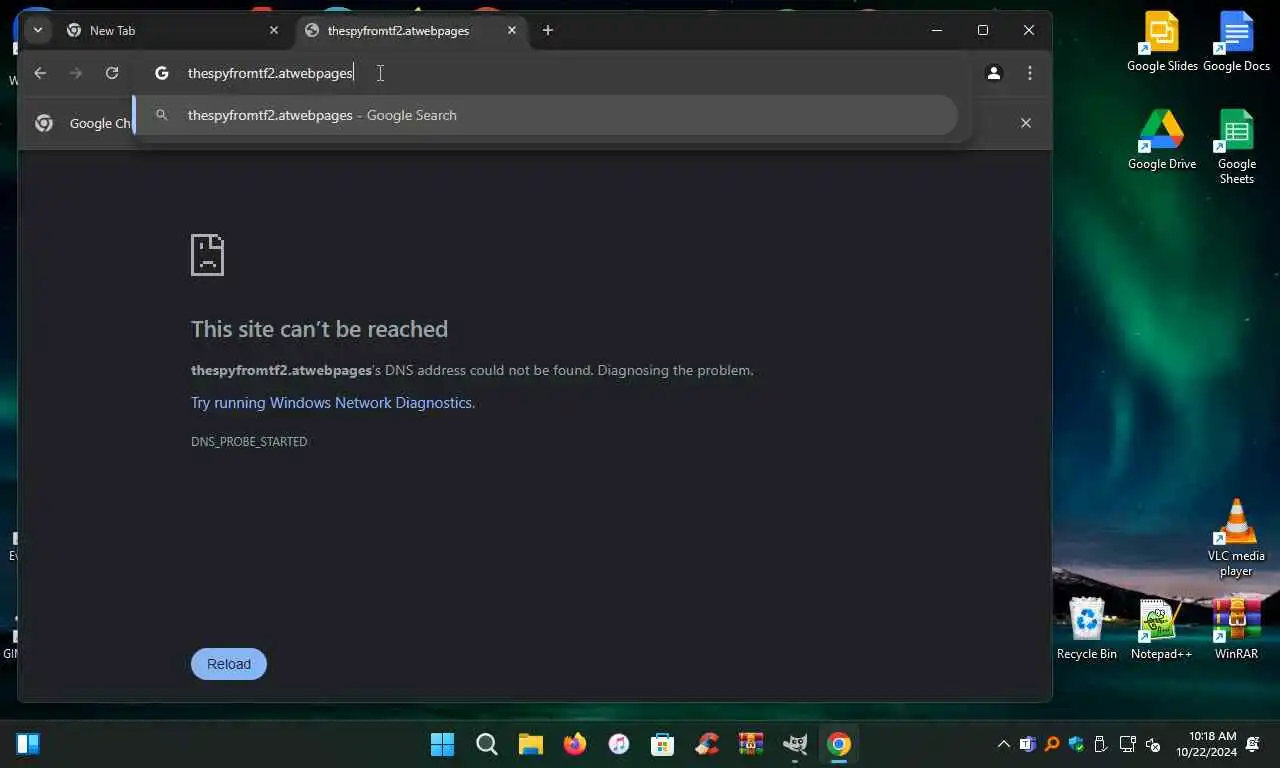This screenshot has width=1280, height=768.
Task: Launch Firefox from the taskbar
Action: [x=574, y=744]
